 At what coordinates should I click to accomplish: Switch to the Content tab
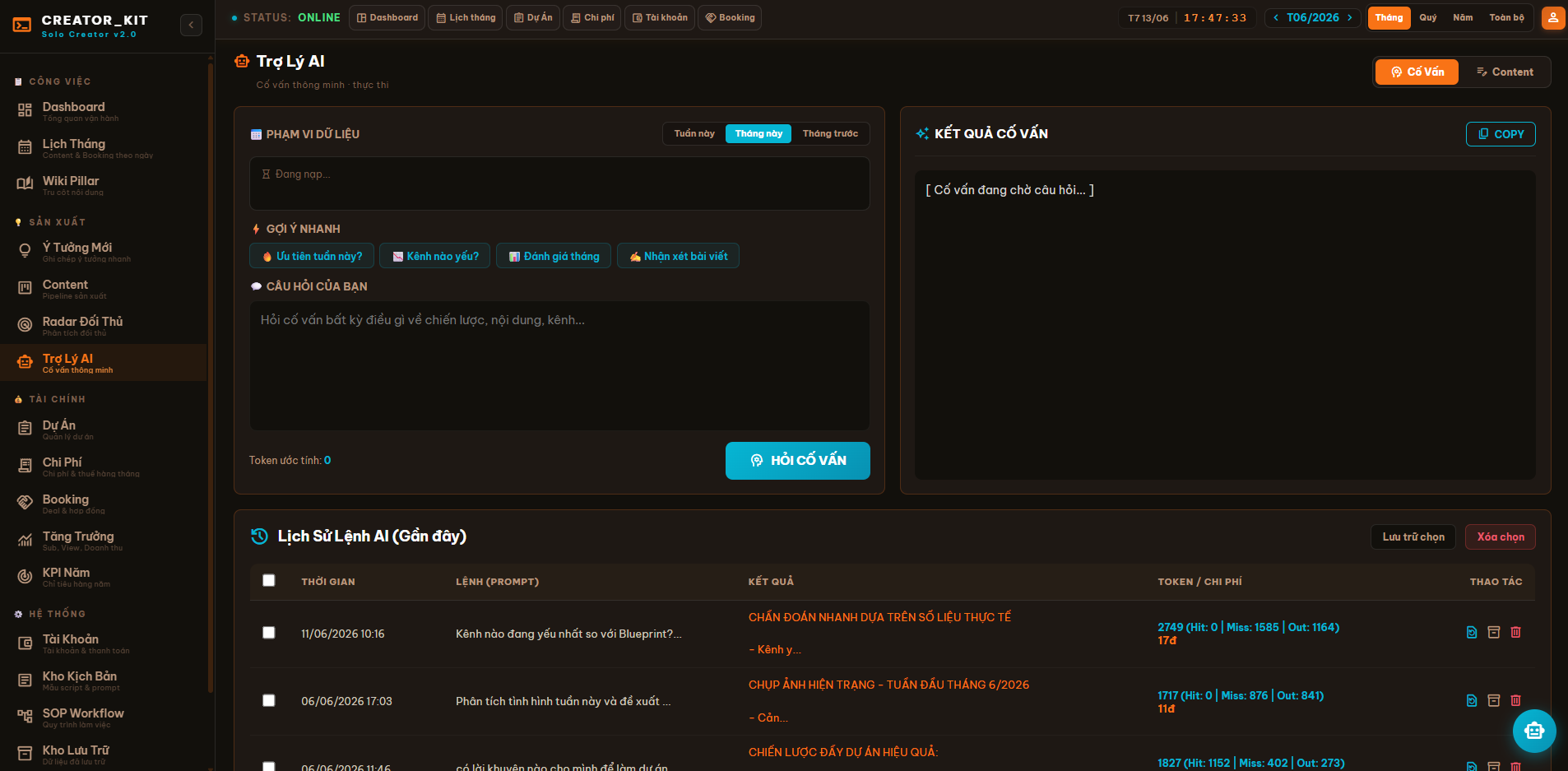1505,72
